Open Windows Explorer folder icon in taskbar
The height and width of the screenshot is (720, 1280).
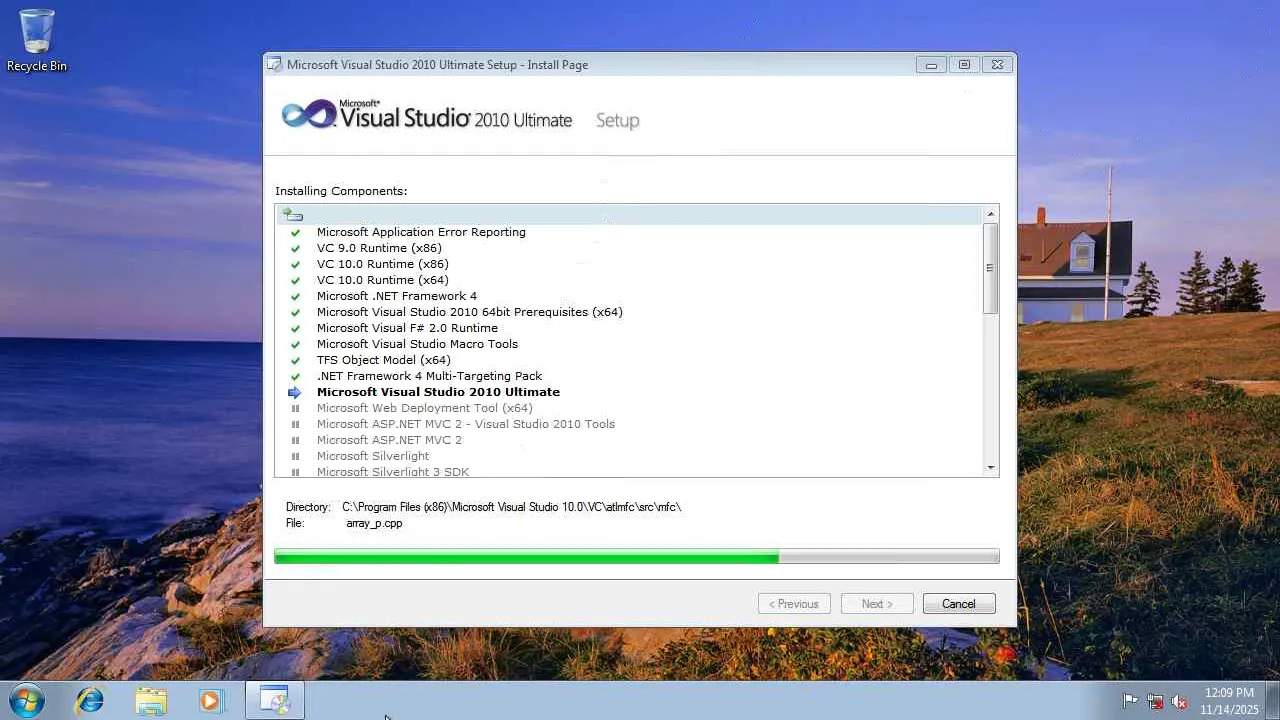pyautogui.click(x=151, y=700)
